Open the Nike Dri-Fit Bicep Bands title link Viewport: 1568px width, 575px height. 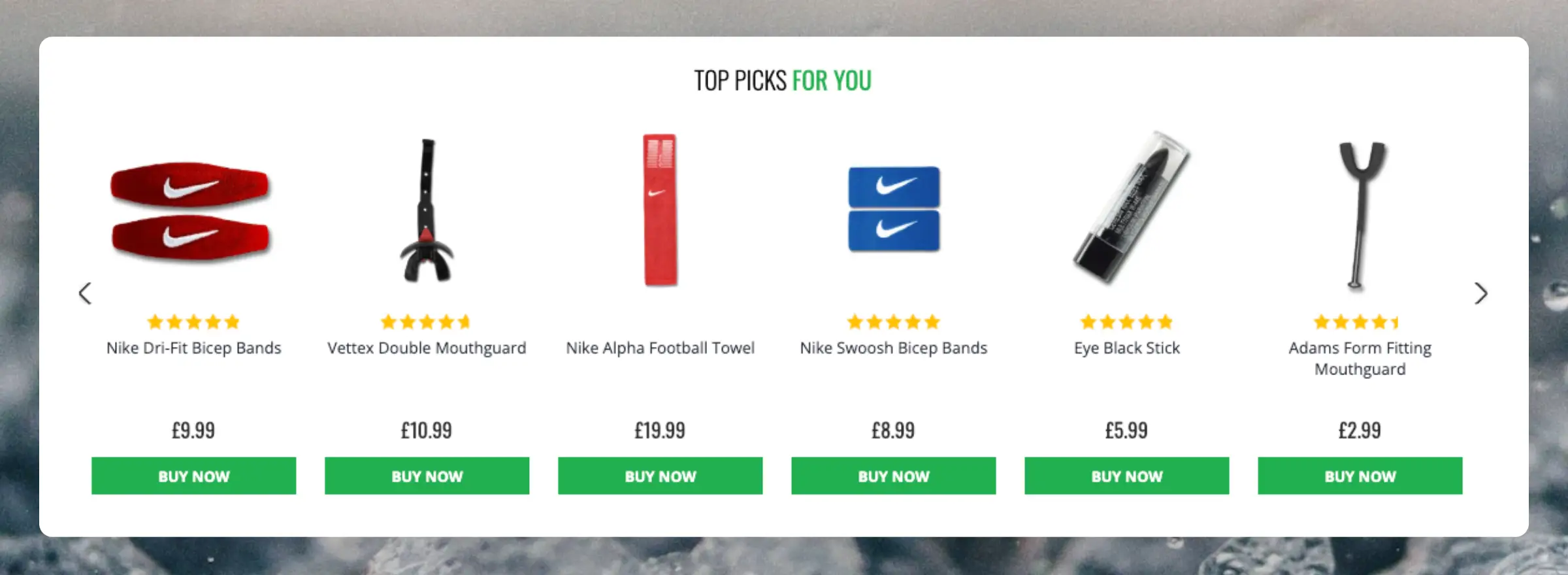(x=193, y=348)
